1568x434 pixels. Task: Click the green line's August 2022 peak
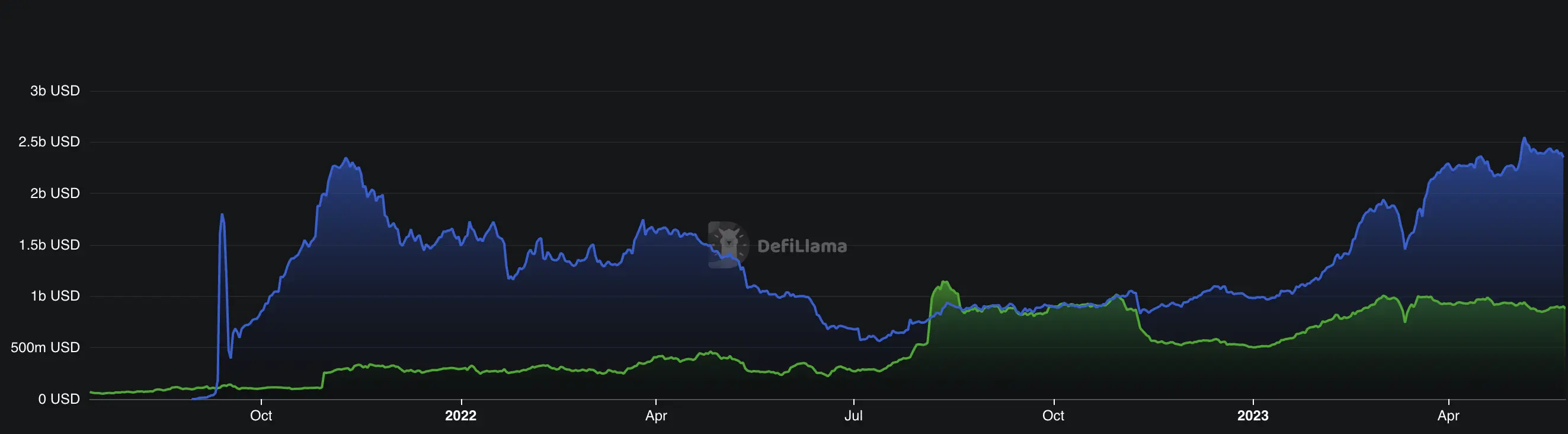pyautogui.click(x=944, y=282)
